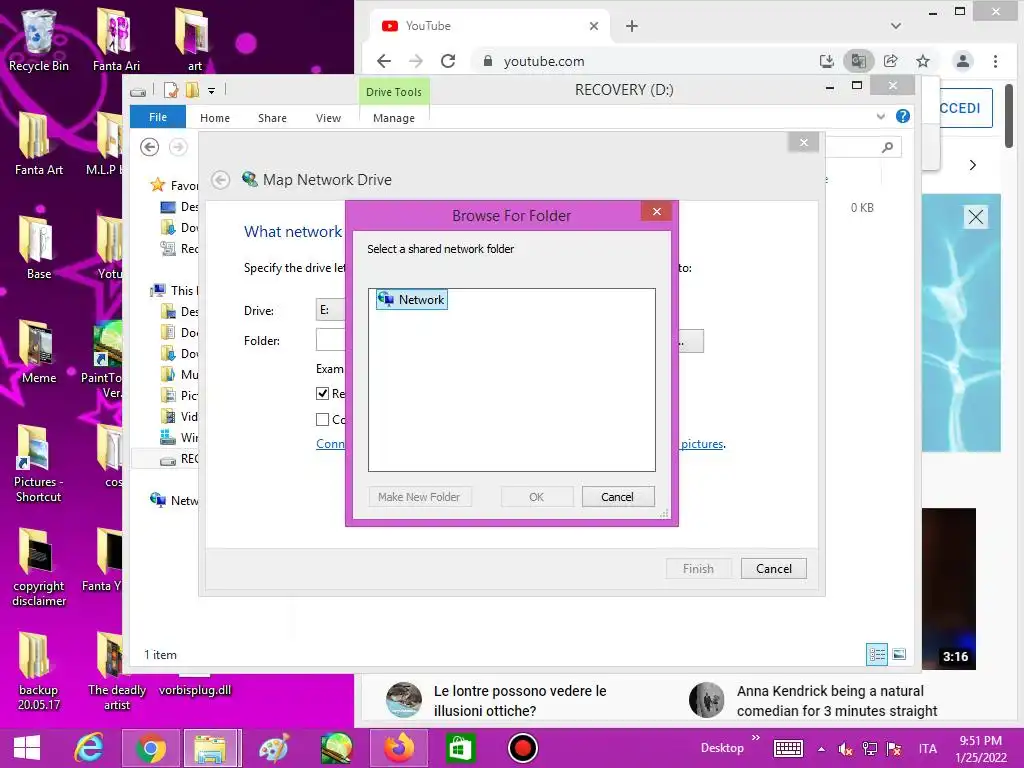Click Properties icon in Quick Access Toolbar

coord(171,90)
